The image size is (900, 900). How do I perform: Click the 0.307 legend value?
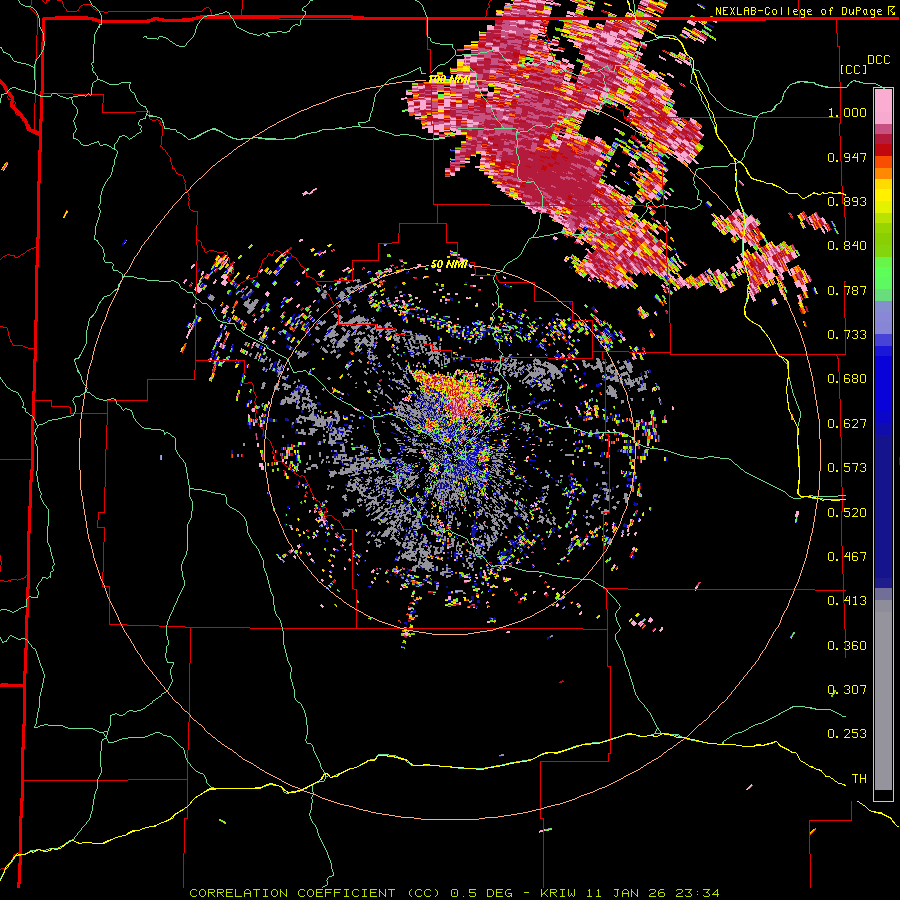[x=847, y=690]
